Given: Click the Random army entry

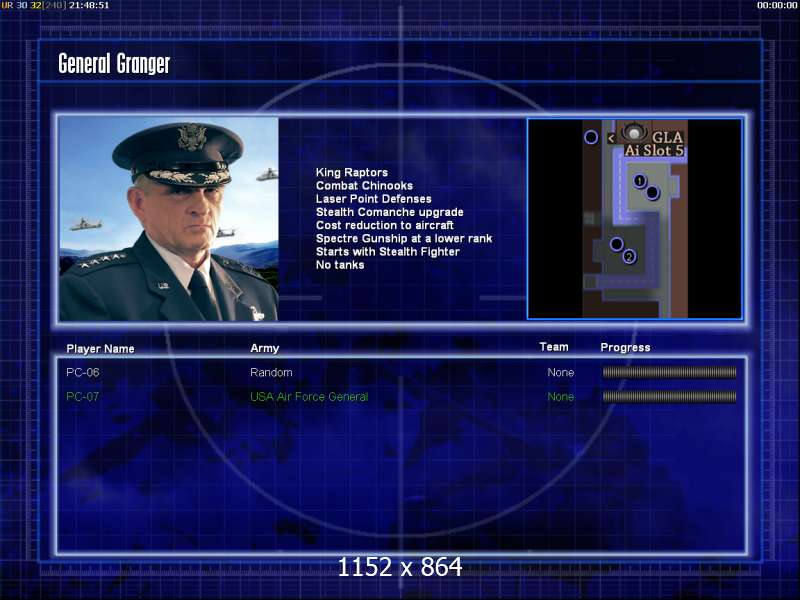Looking at the screenshot, I should [x=271, y=372].
